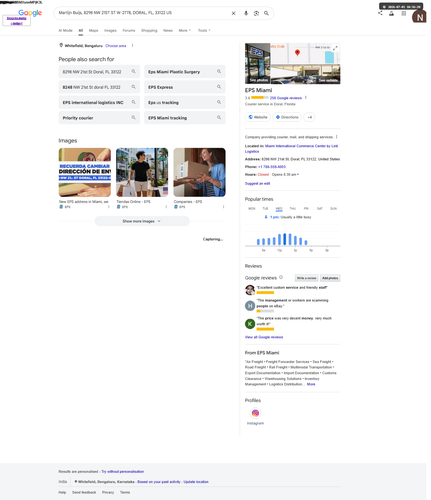Select THU in Popular times
The height and width of the screenshot is (500, 431).
(x=293, y=209)
